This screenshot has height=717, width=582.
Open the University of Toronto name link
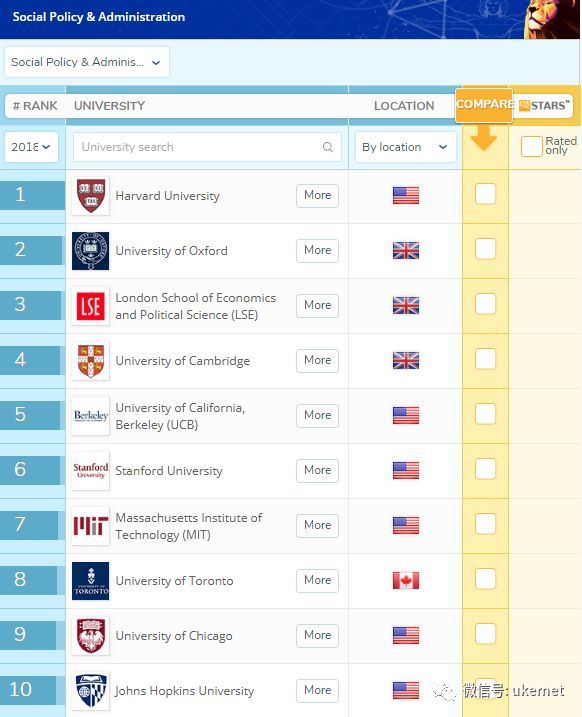[174, 581]
